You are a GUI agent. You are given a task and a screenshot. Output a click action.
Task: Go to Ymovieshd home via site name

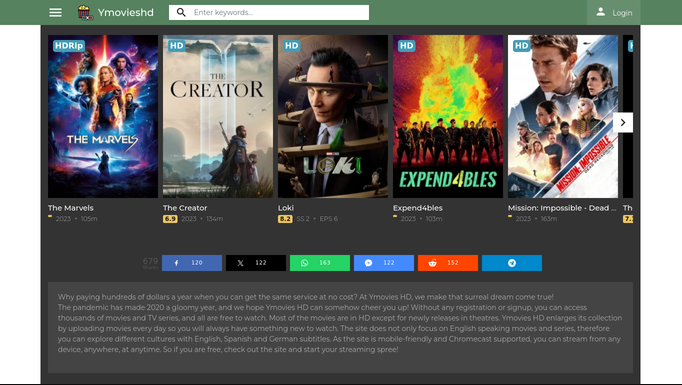coord(125,13)
